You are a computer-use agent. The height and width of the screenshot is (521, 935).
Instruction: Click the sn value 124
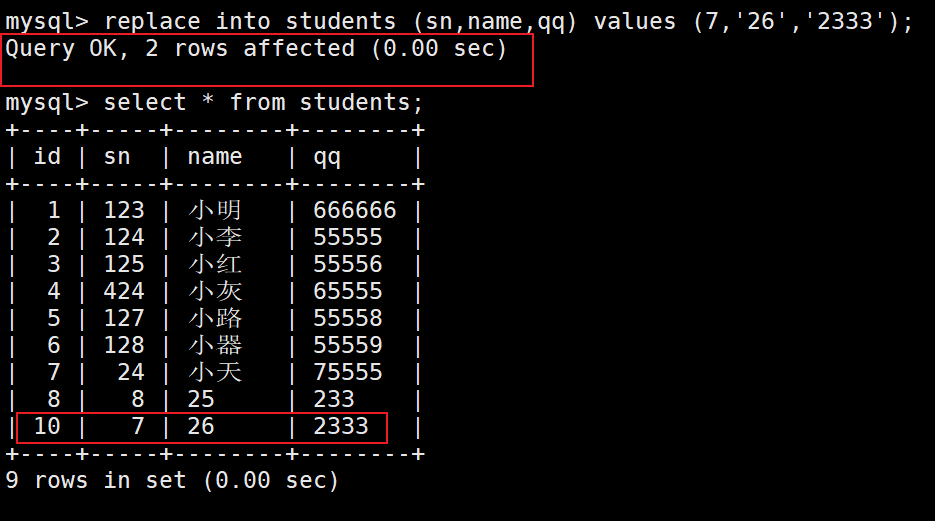coord(124,237)
